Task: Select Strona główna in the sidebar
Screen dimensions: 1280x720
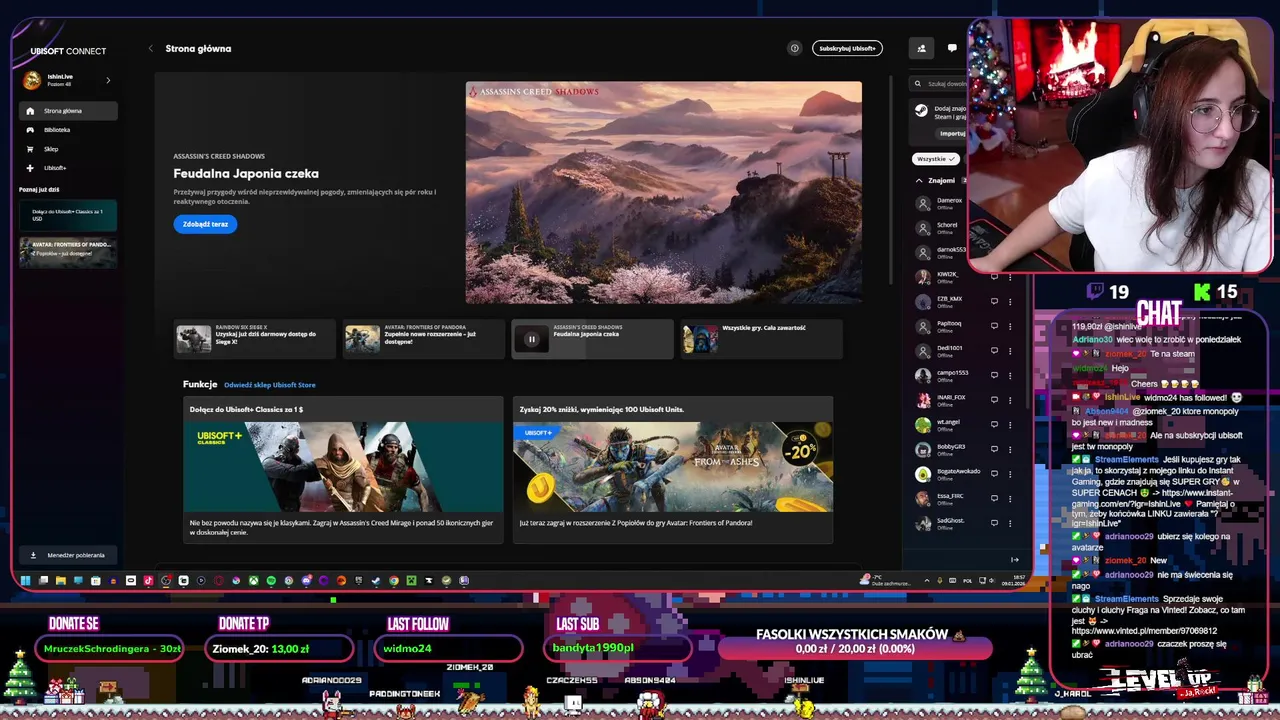Action: click(x=67, y=111)
